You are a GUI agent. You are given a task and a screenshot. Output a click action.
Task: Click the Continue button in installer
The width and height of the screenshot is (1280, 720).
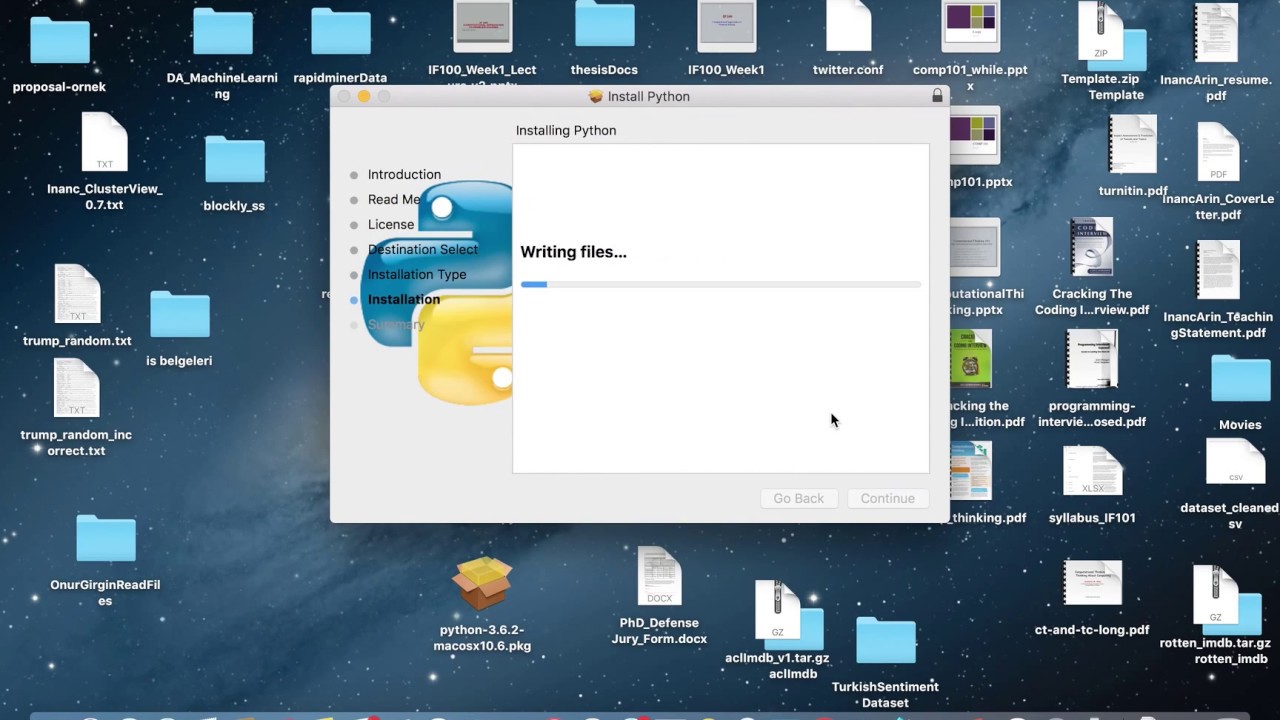click(x=888, y=498)
